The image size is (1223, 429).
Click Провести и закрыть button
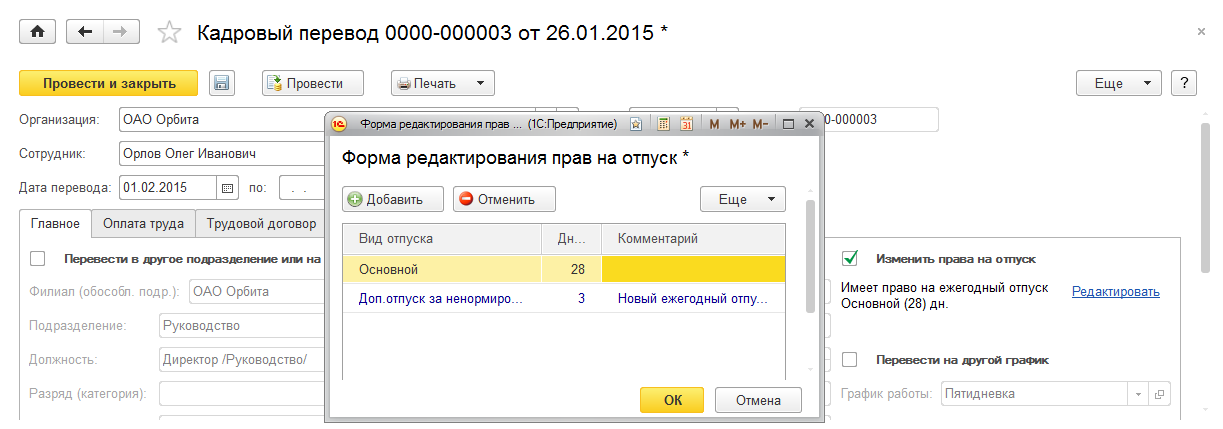(x=109, y=83)
